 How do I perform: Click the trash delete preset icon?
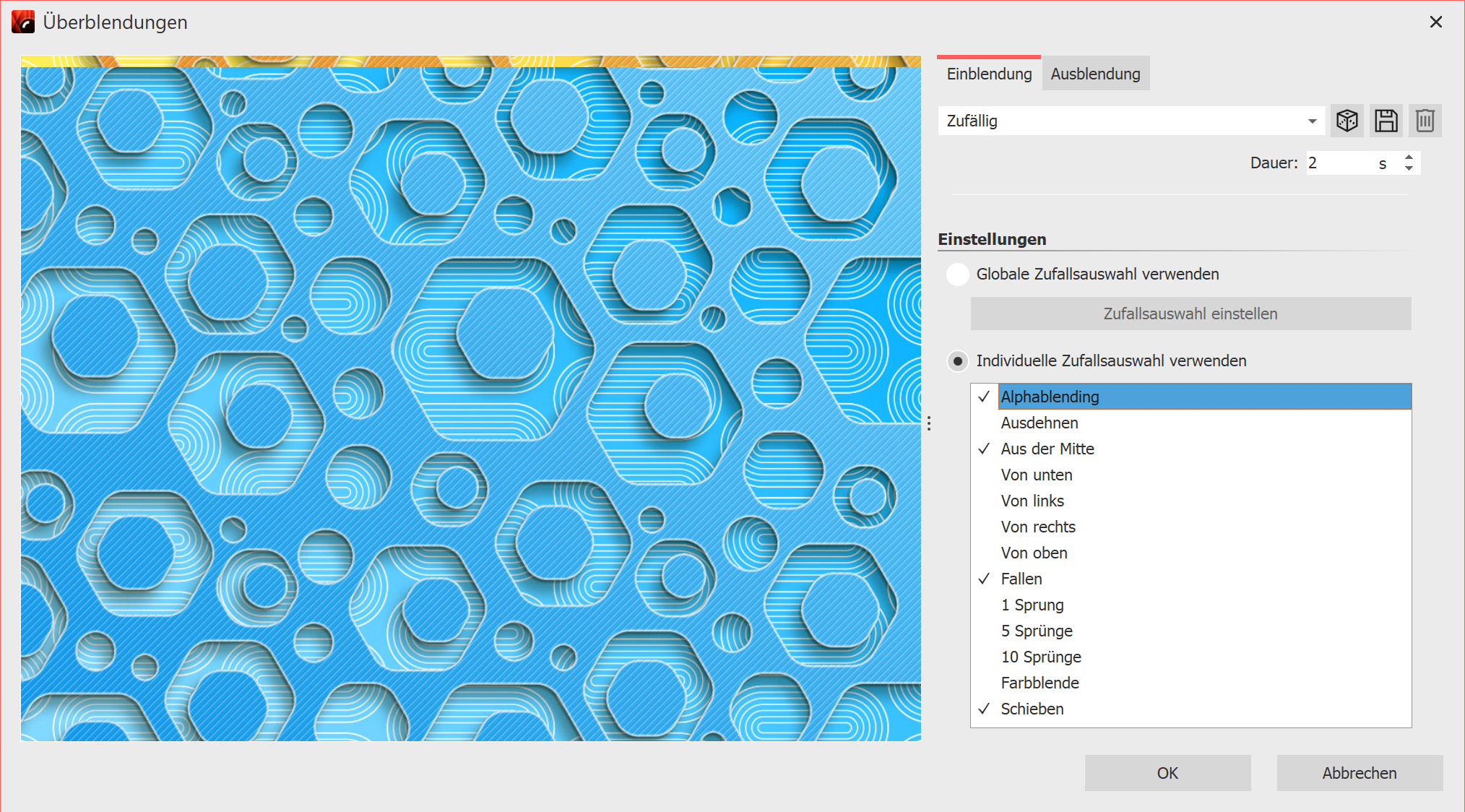click(1425, 121)
